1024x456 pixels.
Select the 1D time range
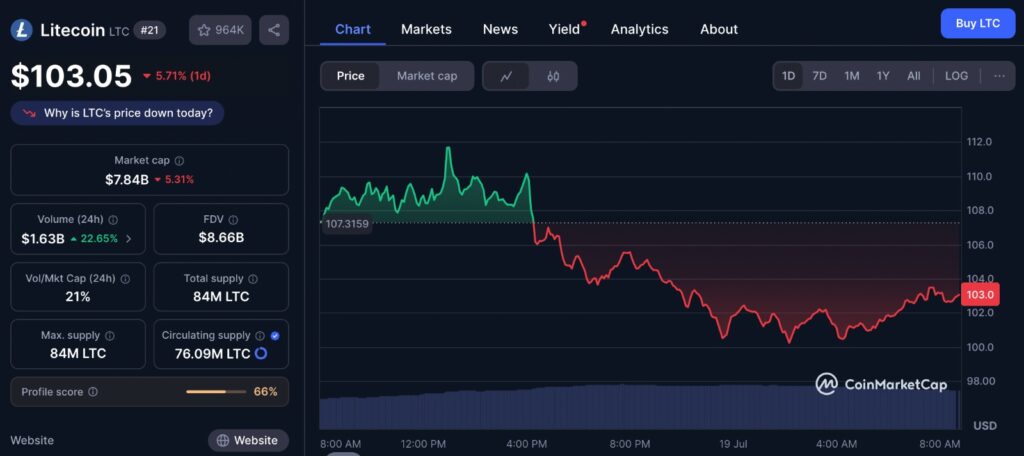point(788,76)
